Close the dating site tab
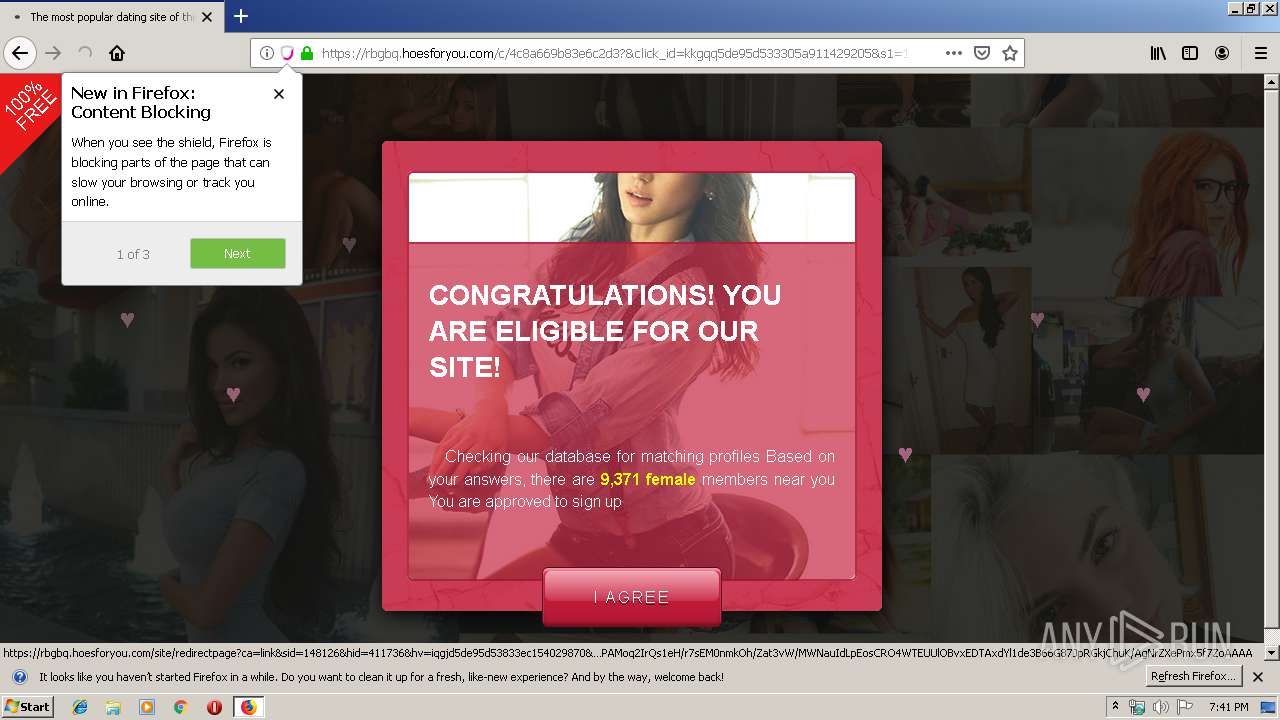Image resolution: width=1280 pixels, height=720 pixels. 207,17
